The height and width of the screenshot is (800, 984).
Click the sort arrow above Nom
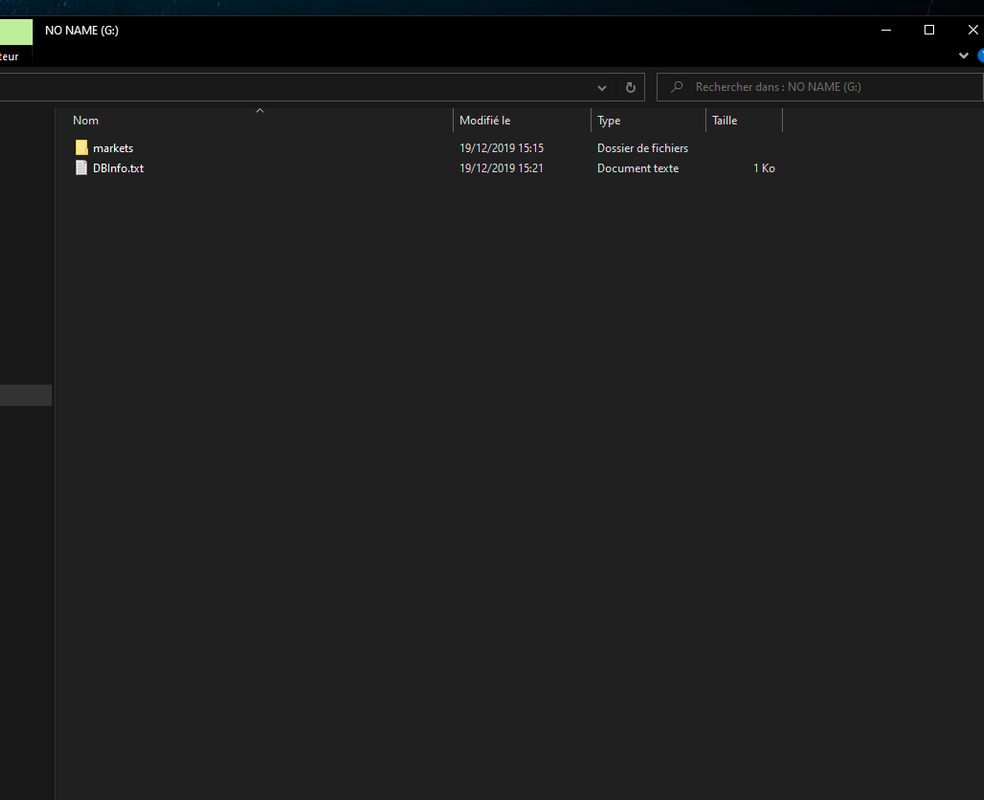click(x=260, y=111)
